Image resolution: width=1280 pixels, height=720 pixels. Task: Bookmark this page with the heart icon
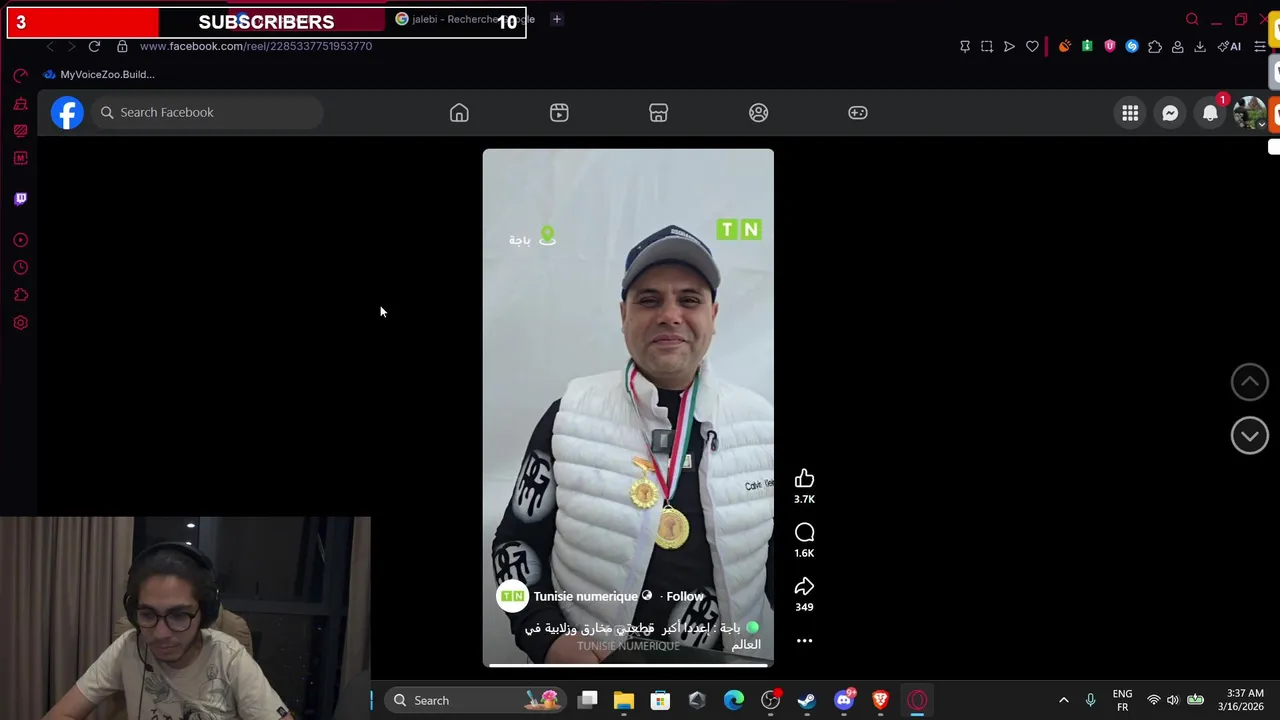(x=1032, y=46)
